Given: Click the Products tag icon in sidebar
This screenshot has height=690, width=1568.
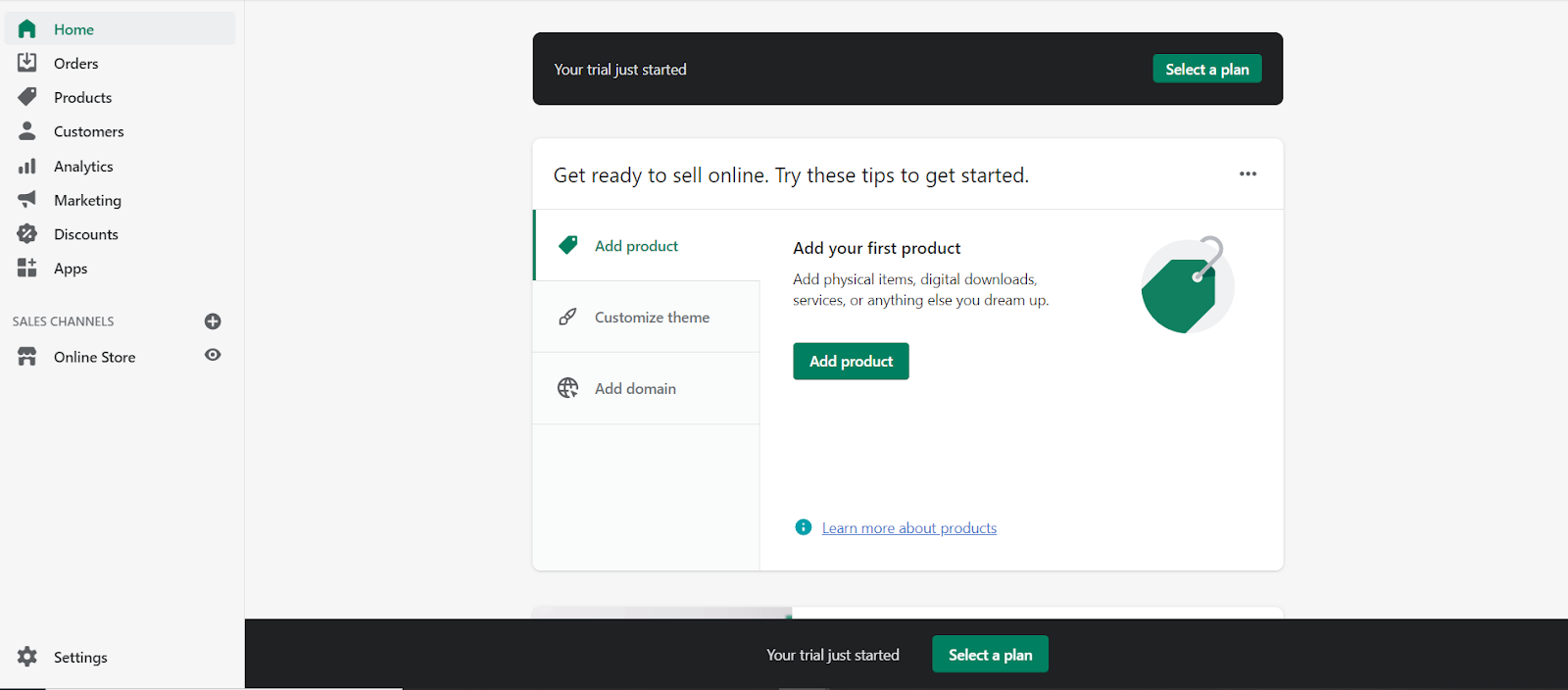Looking at the screenshot, I should coord(27,97).
